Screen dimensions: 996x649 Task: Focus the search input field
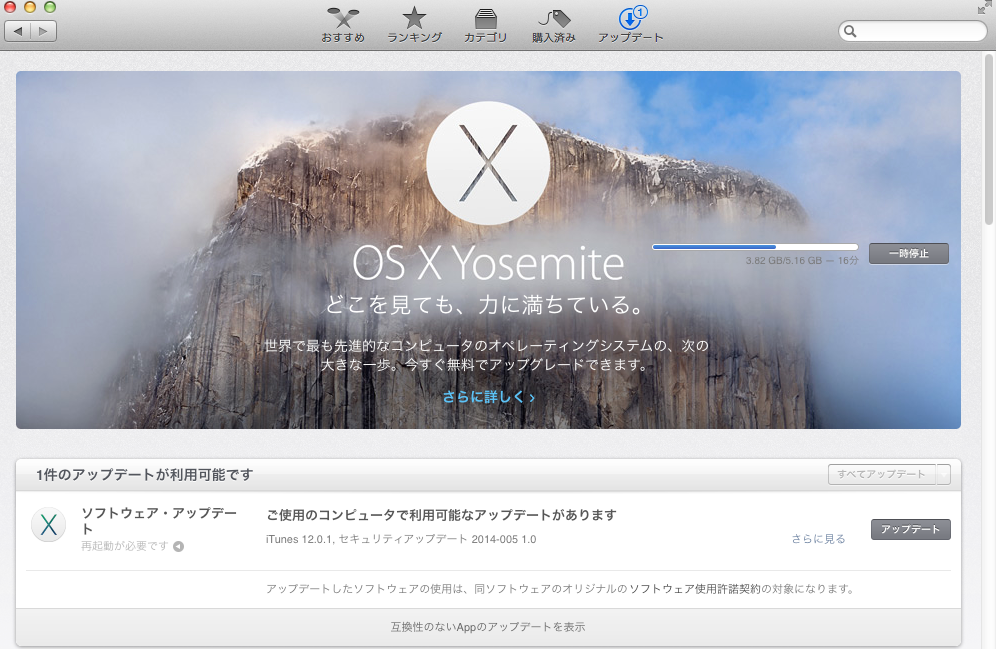pos(913,31)
